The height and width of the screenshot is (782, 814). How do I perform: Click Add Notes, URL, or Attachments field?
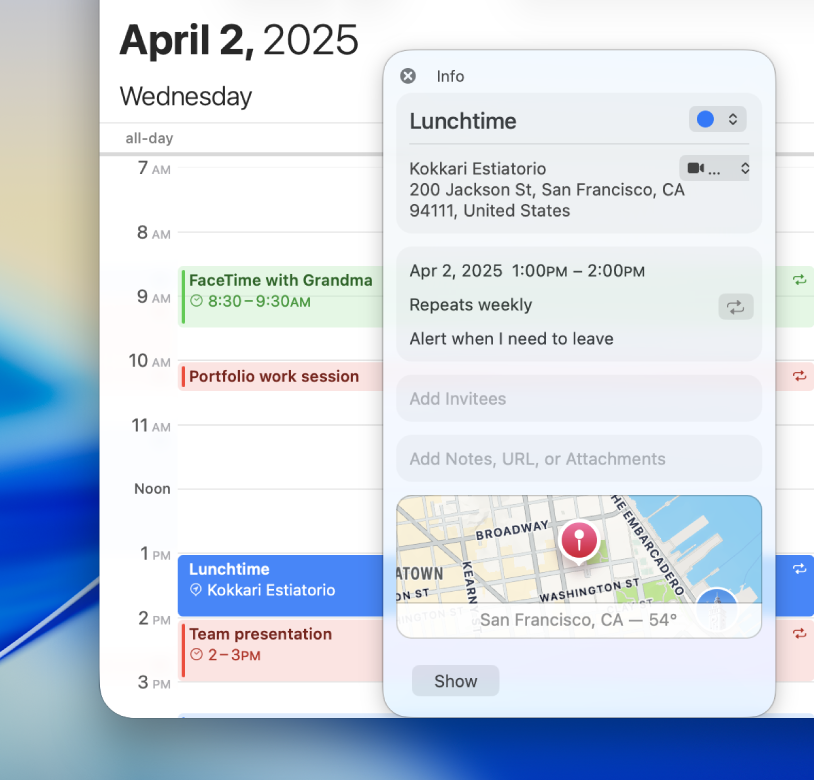(578, 458)
